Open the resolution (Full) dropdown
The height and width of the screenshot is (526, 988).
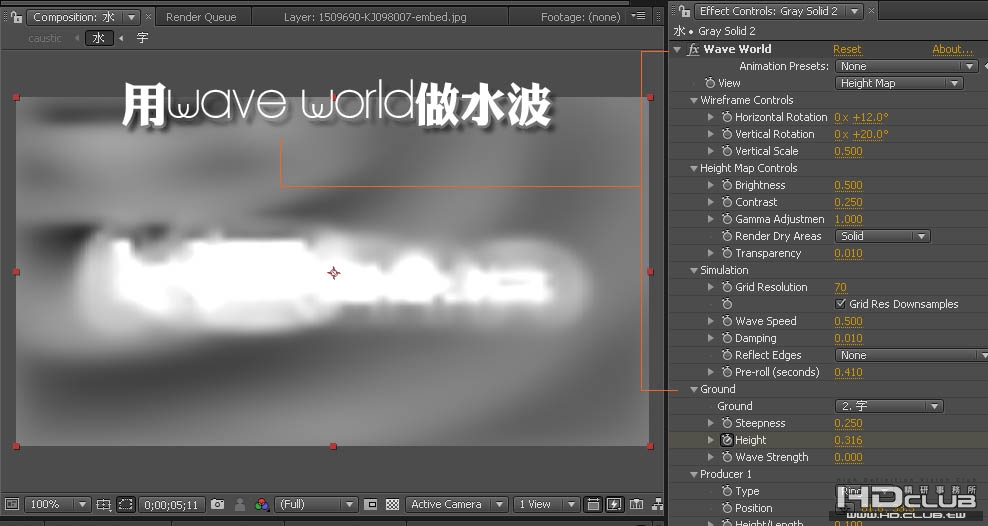click(x=316, y=504)
